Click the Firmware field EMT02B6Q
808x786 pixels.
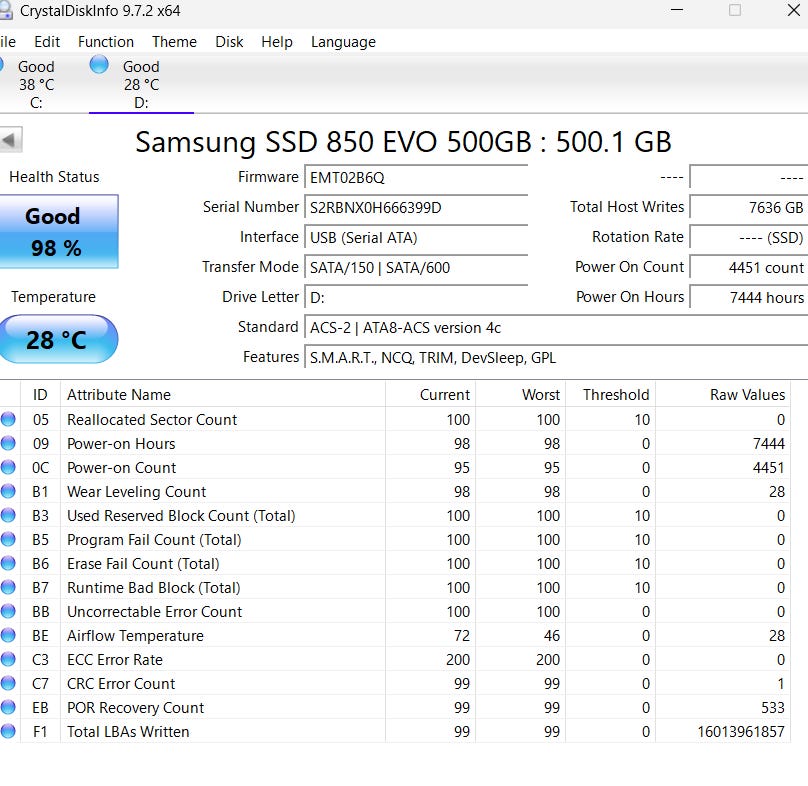416,178
